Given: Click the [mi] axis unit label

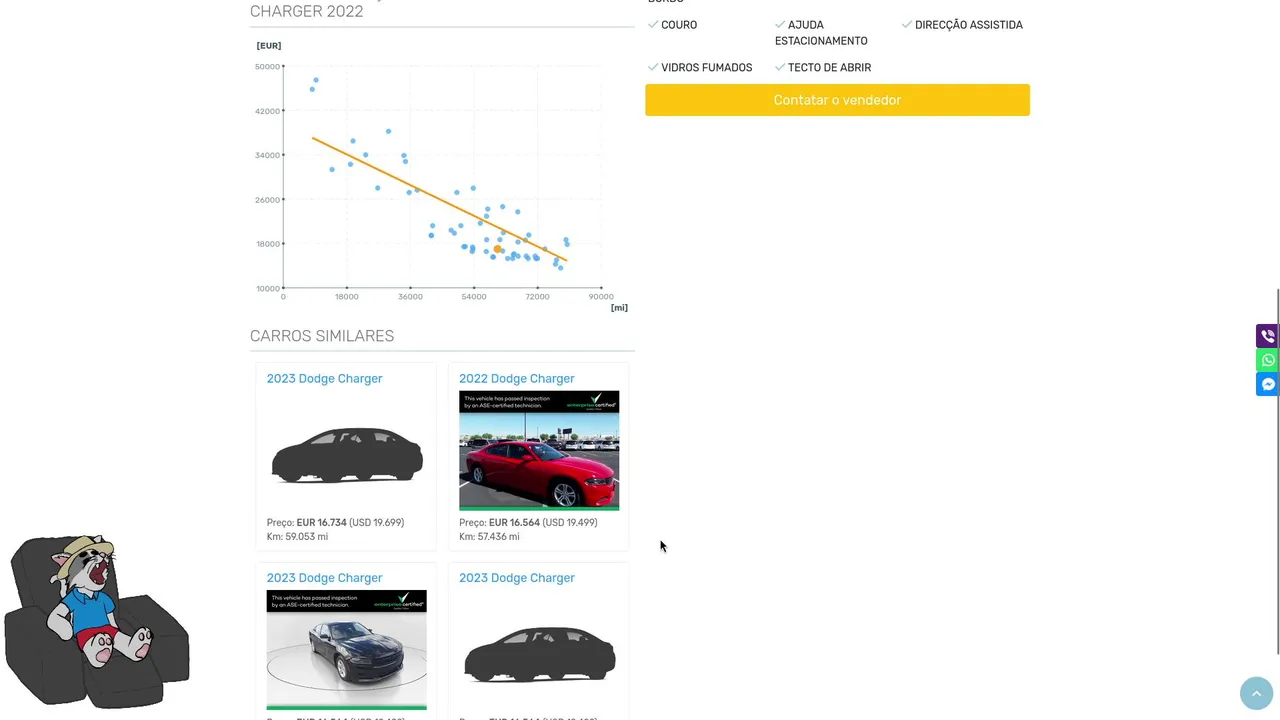Looking at the screenshot, I should (619, 308).
